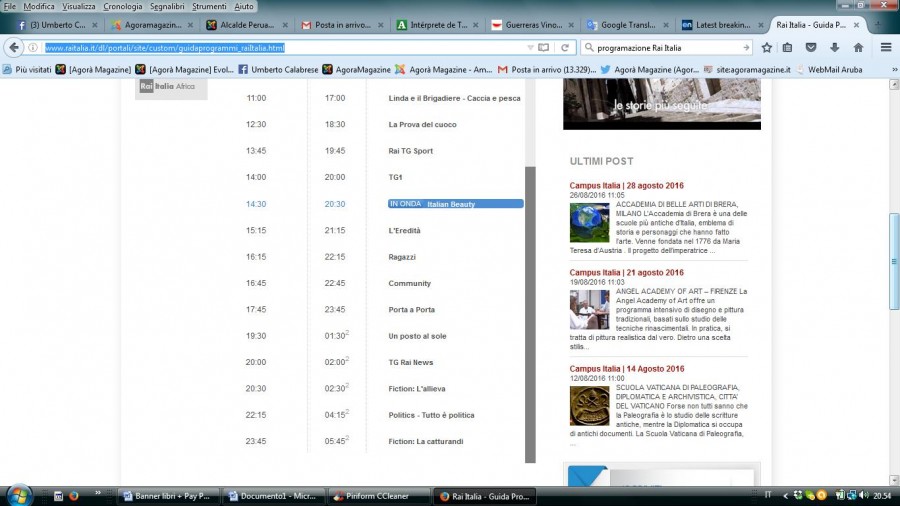Open the Visualizza menu
The image size is (900, 506).
coord(79,6)
